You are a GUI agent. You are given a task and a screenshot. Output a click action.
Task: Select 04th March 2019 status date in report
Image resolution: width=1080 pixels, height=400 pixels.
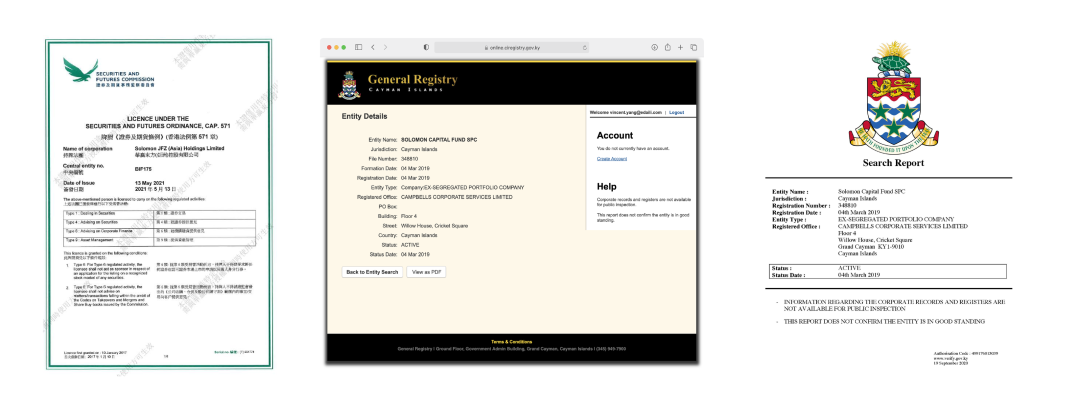tap(859, 275)
